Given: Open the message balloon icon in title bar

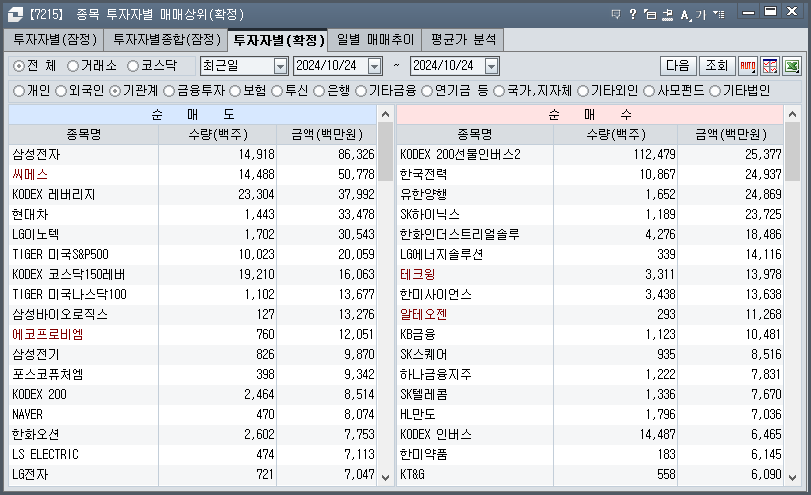Looking at the screenshot, I should [x=615, y=14].
